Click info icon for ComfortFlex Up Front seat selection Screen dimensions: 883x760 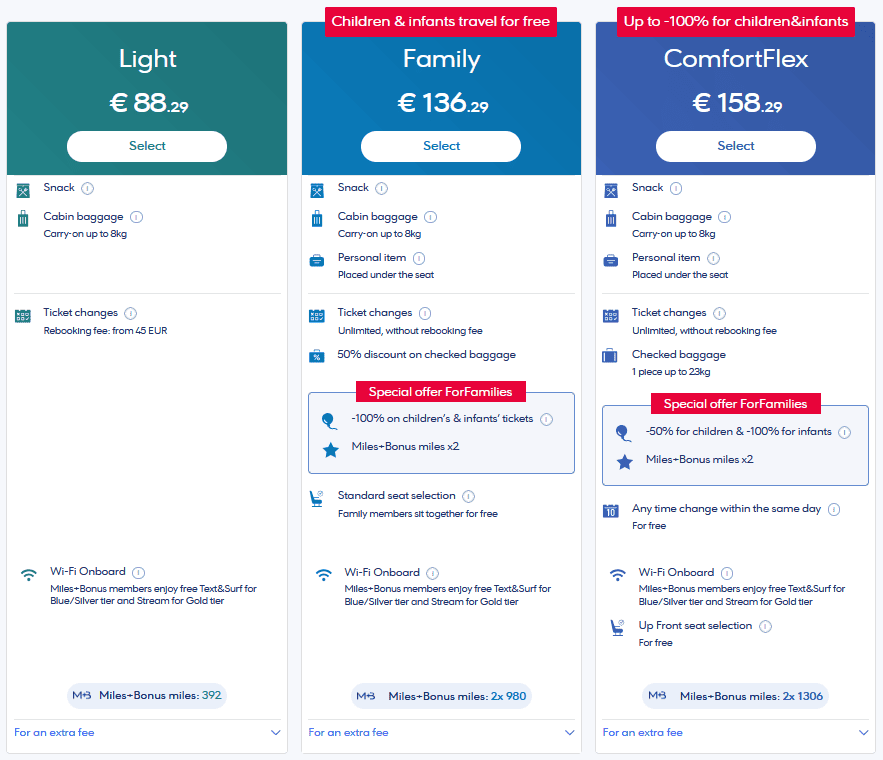pyautogui.click(x=765, y=626)
